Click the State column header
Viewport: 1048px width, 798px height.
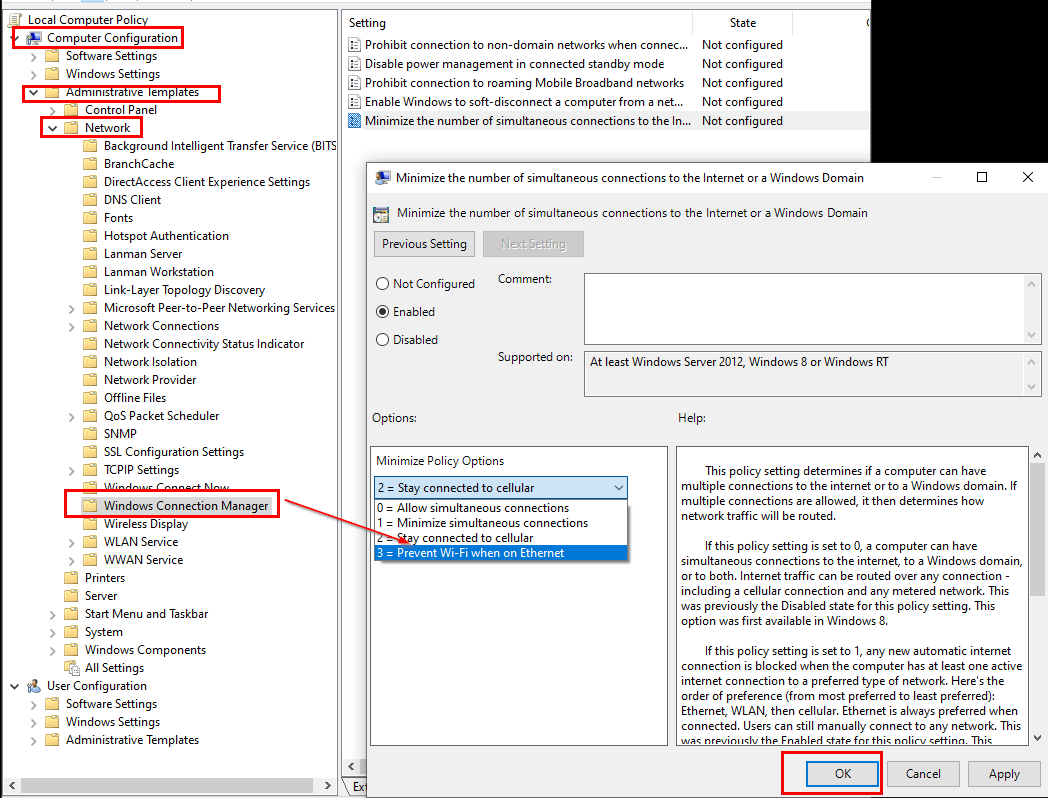click(743, 23)
